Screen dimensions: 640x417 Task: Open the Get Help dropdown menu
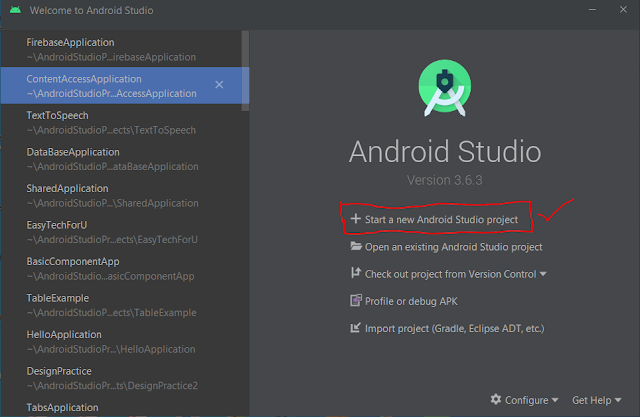point(596,400)
